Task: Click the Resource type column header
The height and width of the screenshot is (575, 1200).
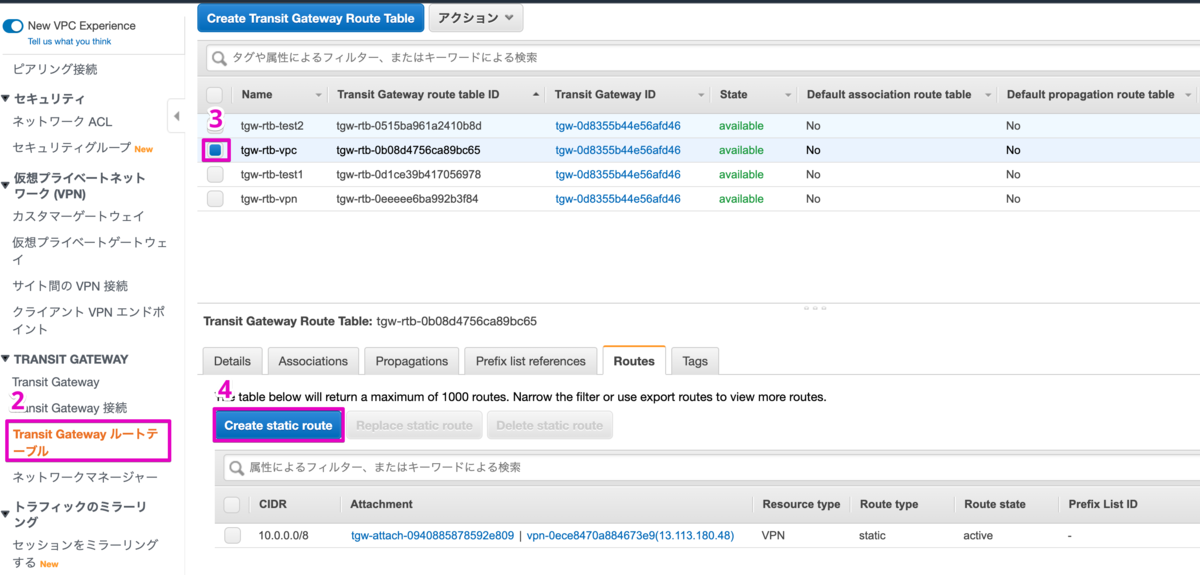Action: tap(801, 504)
